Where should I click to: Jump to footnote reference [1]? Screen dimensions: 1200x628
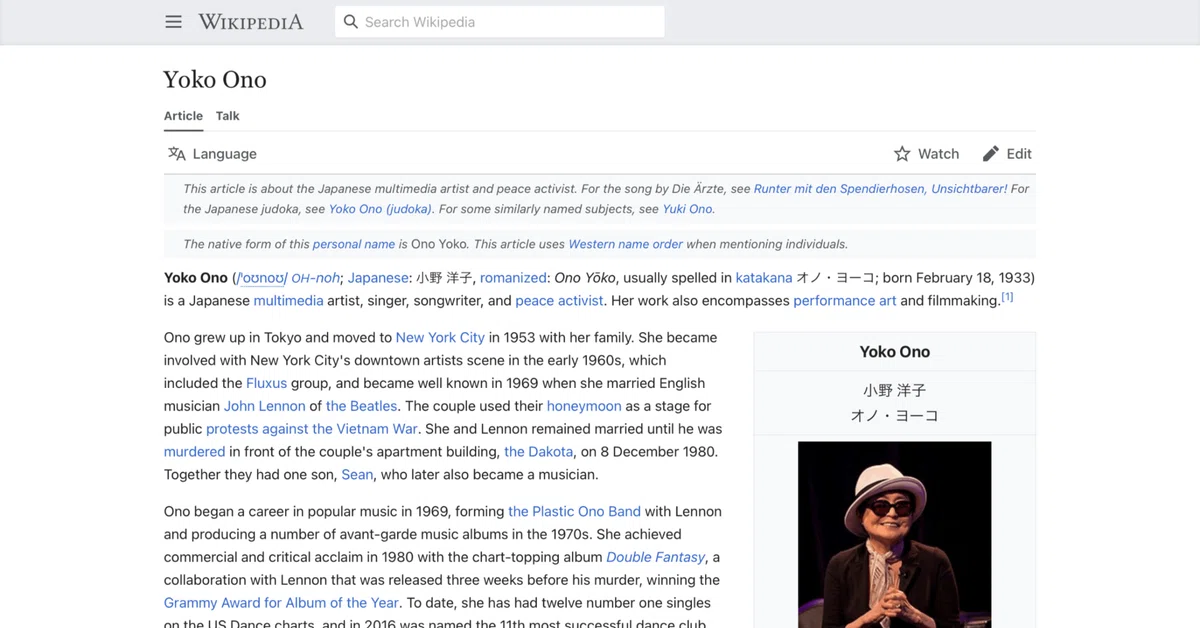coord(1007,297)
